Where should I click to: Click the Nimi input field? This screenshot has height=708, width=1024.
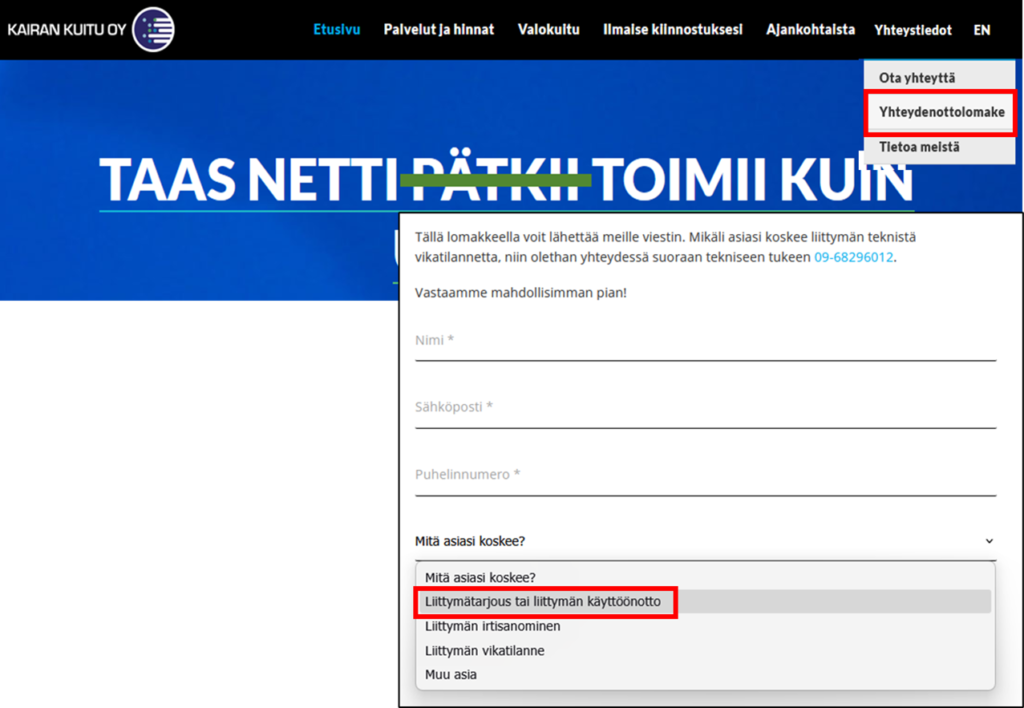point(705,341)
